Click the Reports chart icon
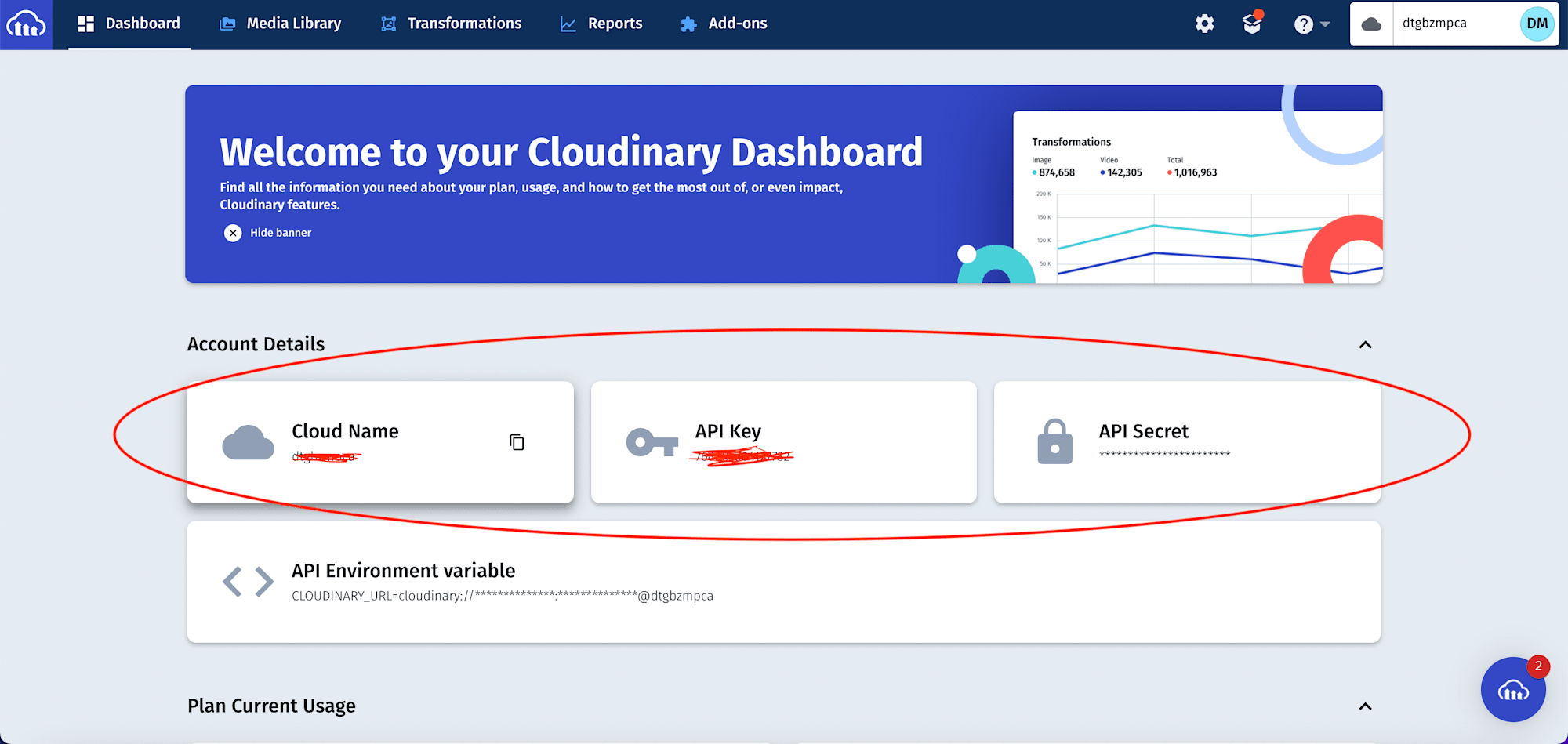1568x744 pixels. click(x=568, y=24)
